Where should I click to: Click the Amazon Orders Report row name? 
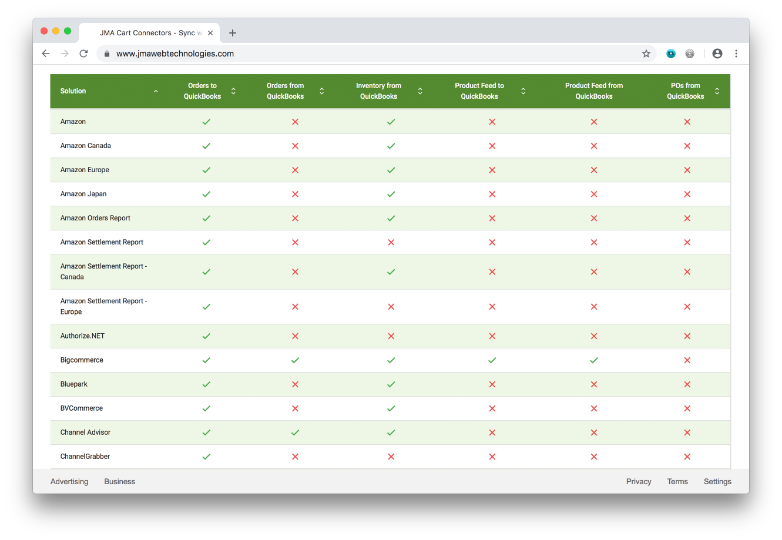[x=95, y=218]
